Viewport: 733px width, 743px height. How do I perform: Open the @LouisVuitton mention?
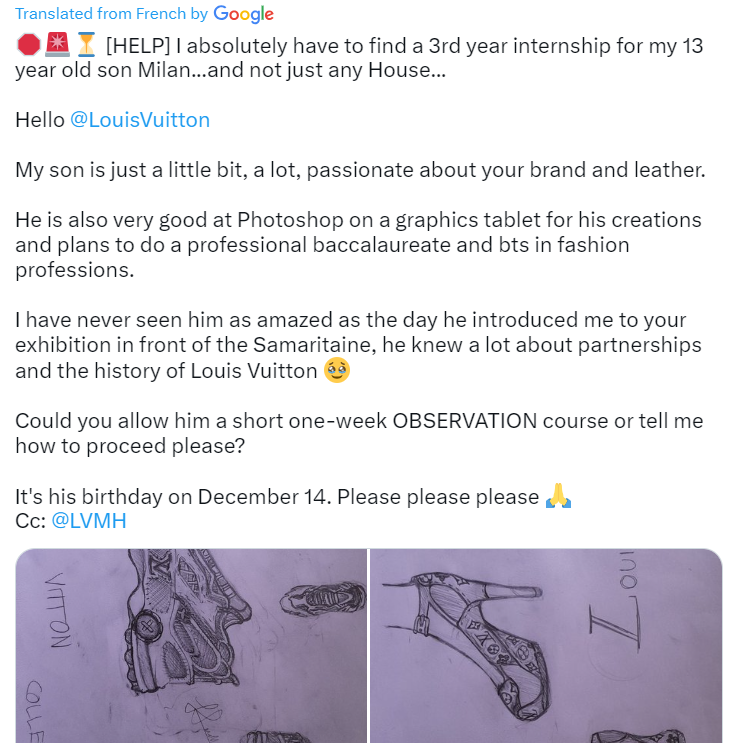pyautogui.click(x=140, y=120)
